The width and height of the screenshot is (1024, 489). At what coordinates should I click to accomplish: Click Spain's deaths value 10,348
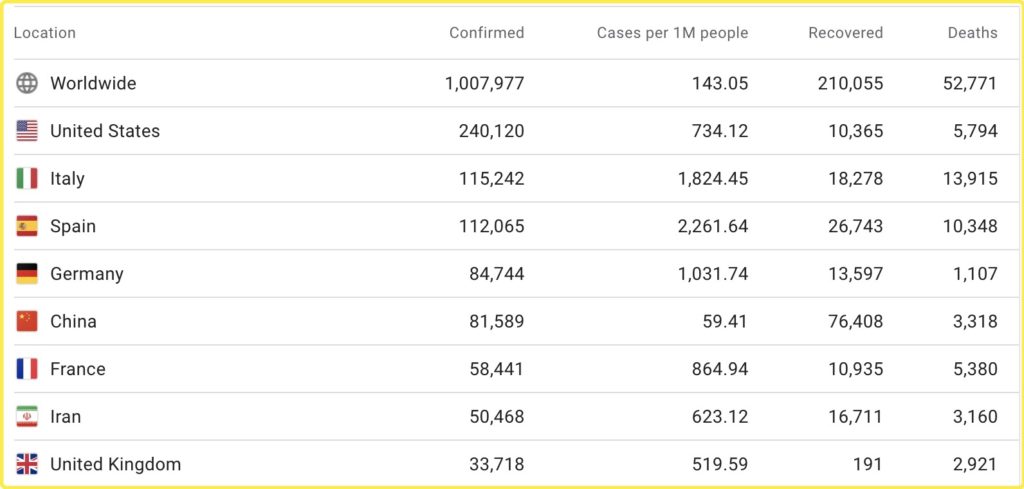click(970, 226)
